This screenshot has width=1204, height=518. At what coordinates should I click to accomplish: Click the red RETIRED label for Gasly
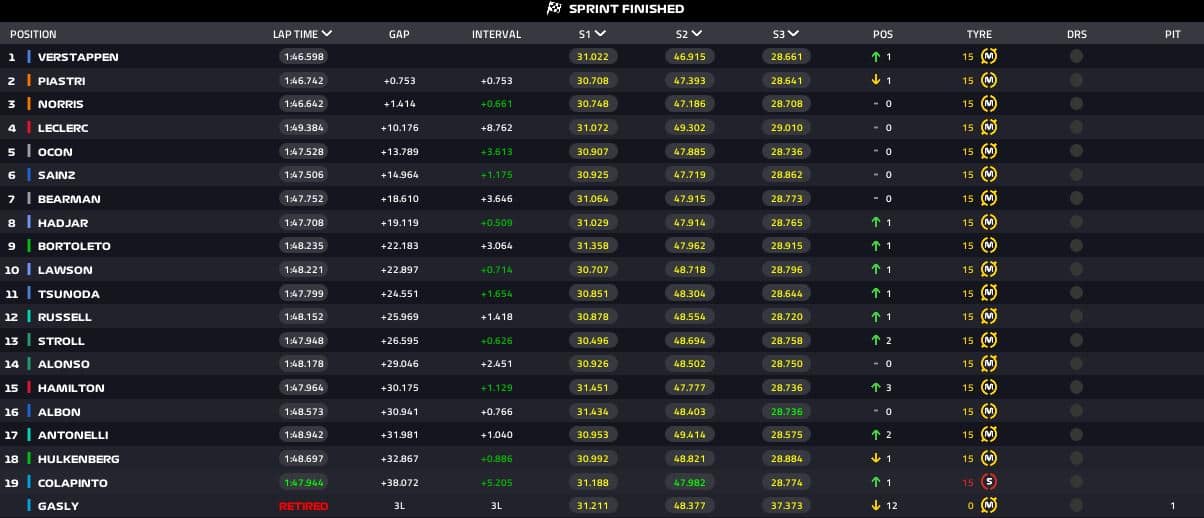tap(303, 506)
